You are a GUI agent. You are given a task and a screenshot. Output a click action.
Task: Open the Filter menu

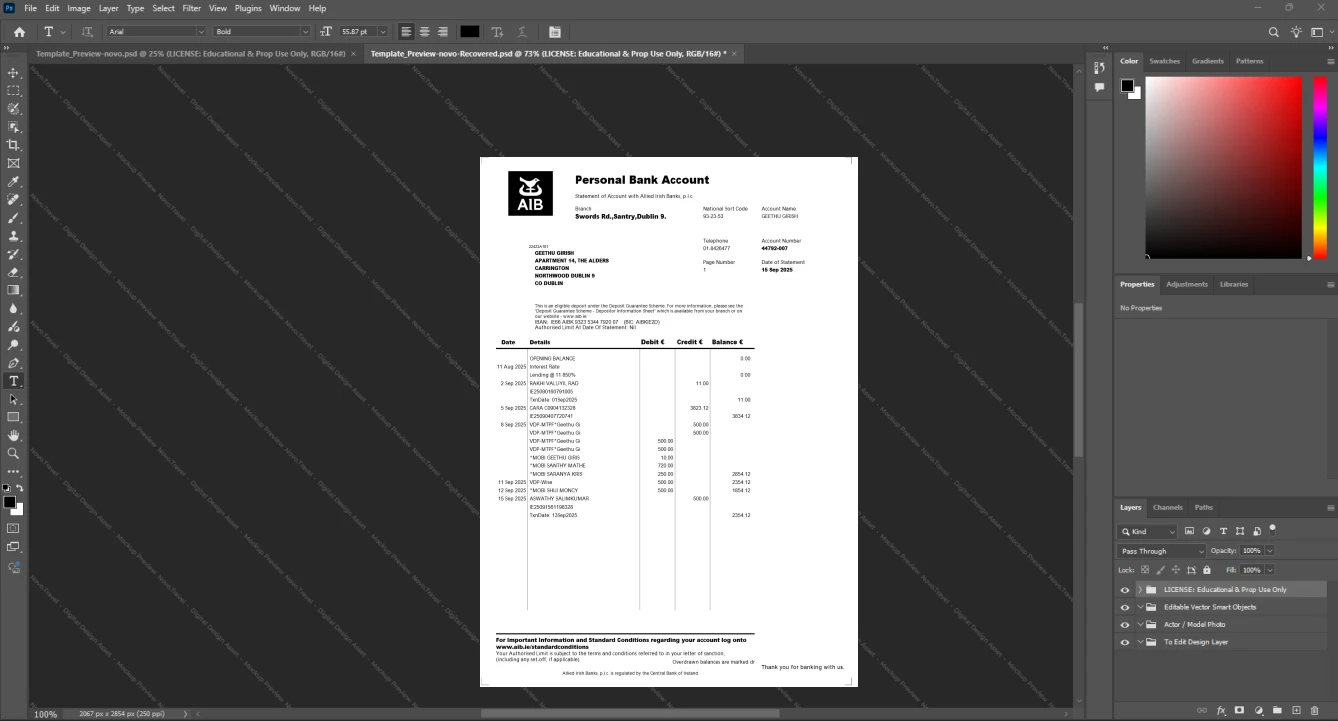coord(191,8)
